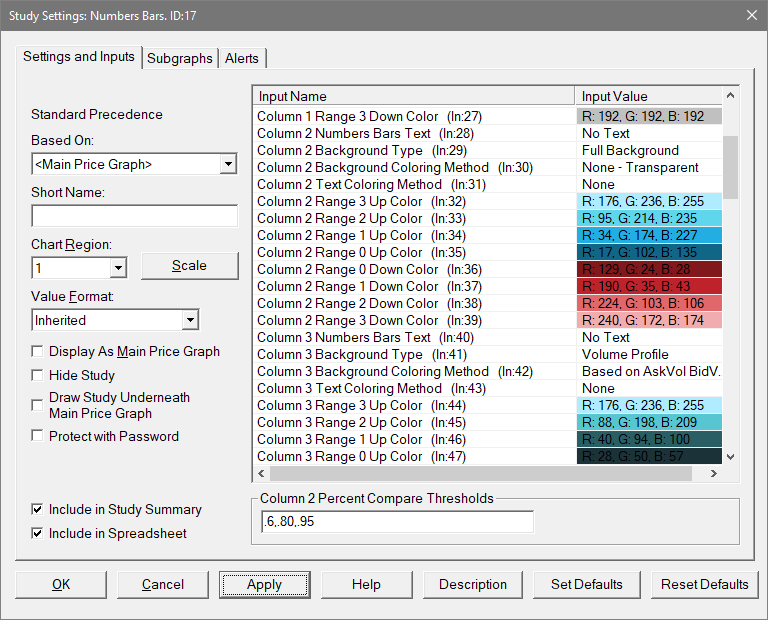Expand the Based On dropdown
This screenshot has height=620, width=768.
click(x=228, y=164)
